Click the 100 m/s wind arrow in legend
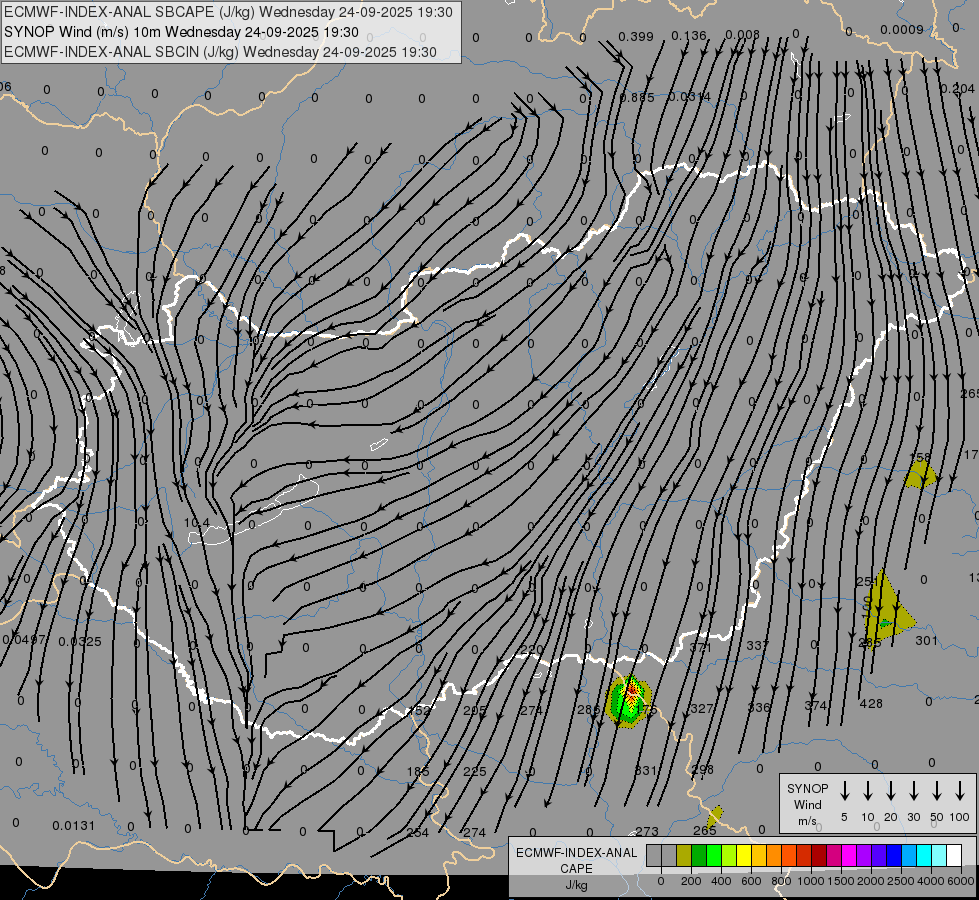The width and height of the screenshot is (979, 900). (x=960, y=791)
